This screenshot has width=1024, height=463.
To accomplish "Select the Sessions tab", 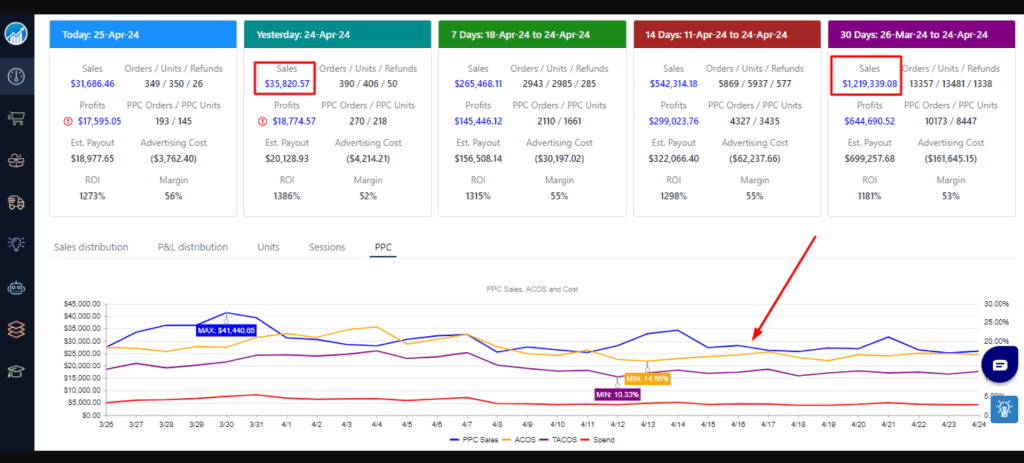I will pyautogui.click(x=326, y=247).
